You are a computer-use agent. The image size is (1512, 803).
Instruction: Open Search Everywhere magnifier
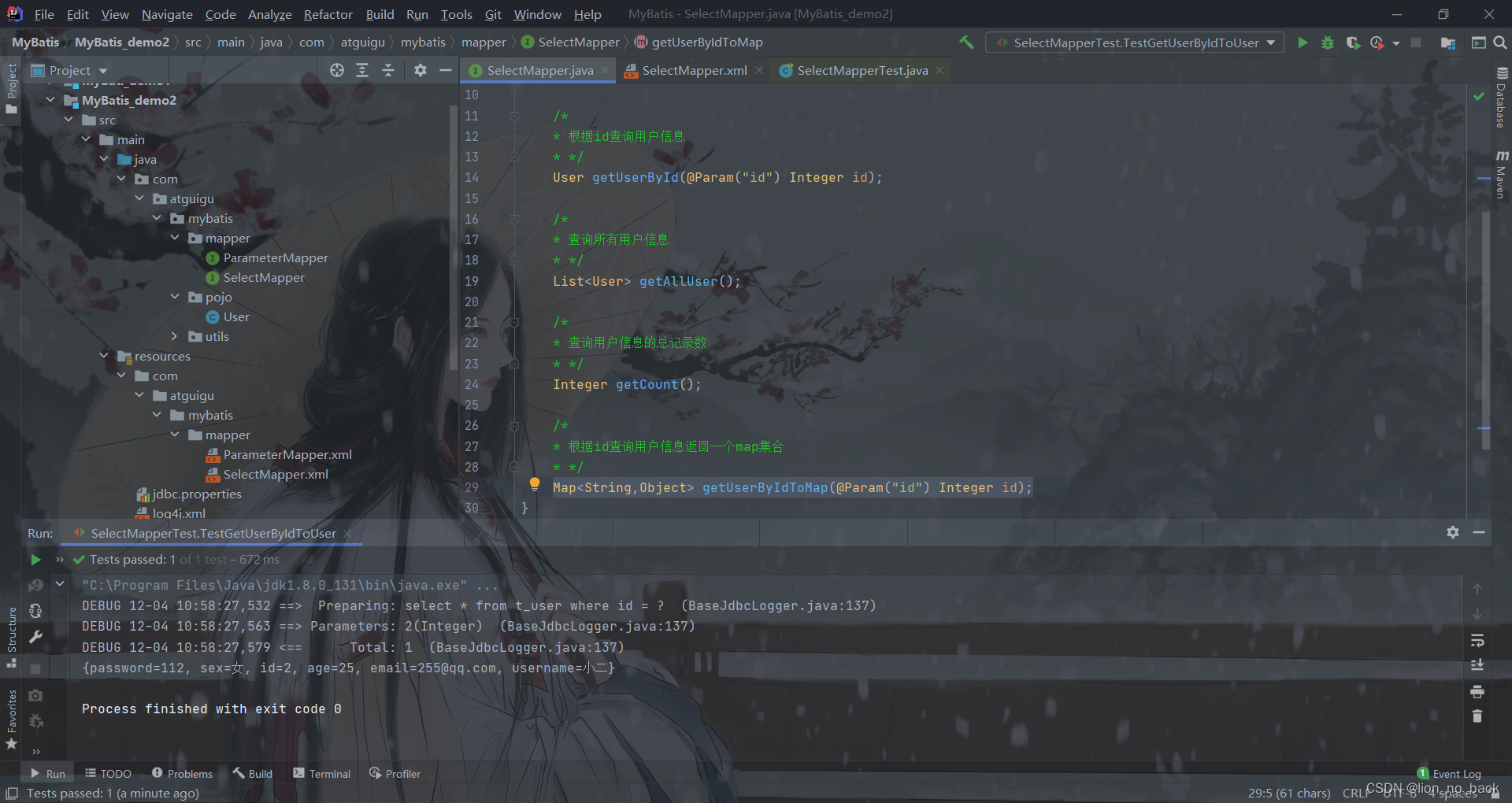coord(1500,43)
